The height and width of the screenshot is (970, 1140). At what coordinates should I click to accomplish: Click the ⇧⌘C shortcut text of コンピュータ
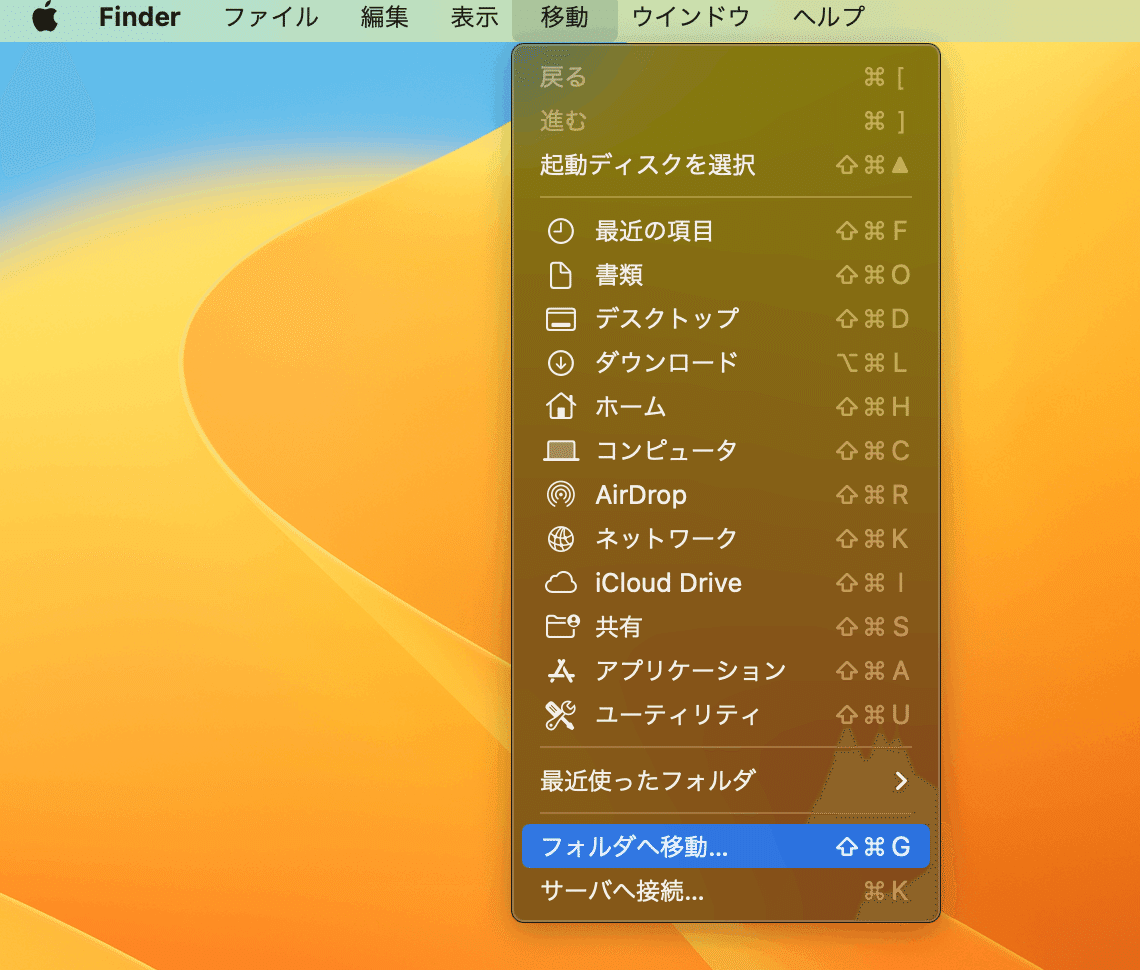[x=872, y=451]
